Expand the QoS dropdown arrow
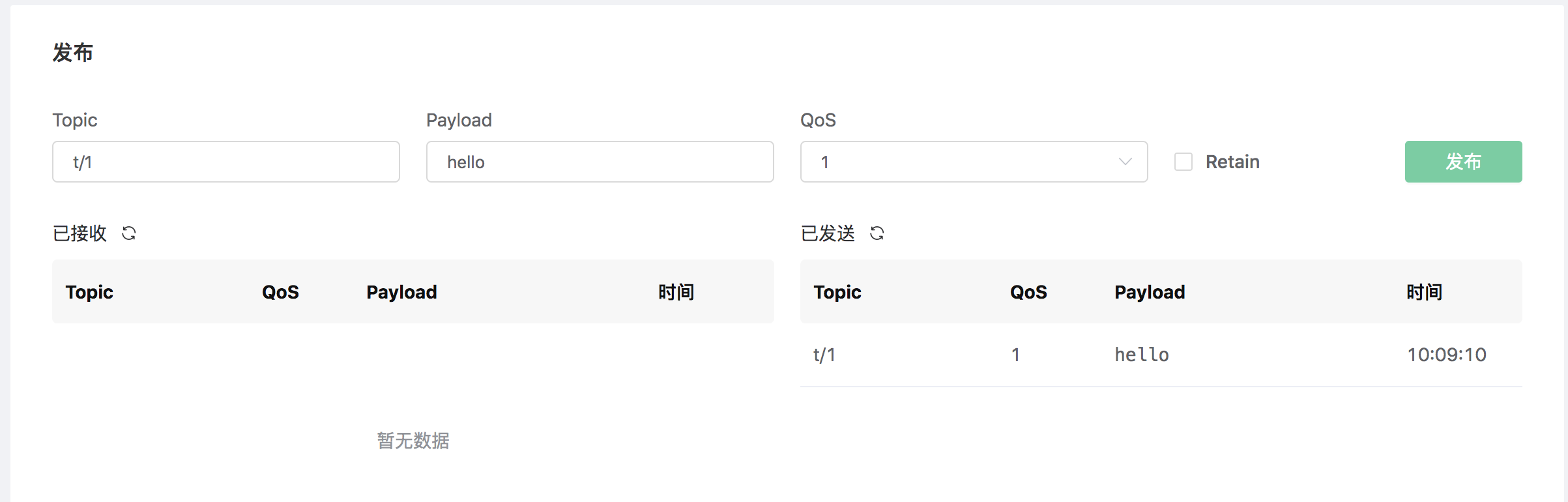 [1125, 162]
